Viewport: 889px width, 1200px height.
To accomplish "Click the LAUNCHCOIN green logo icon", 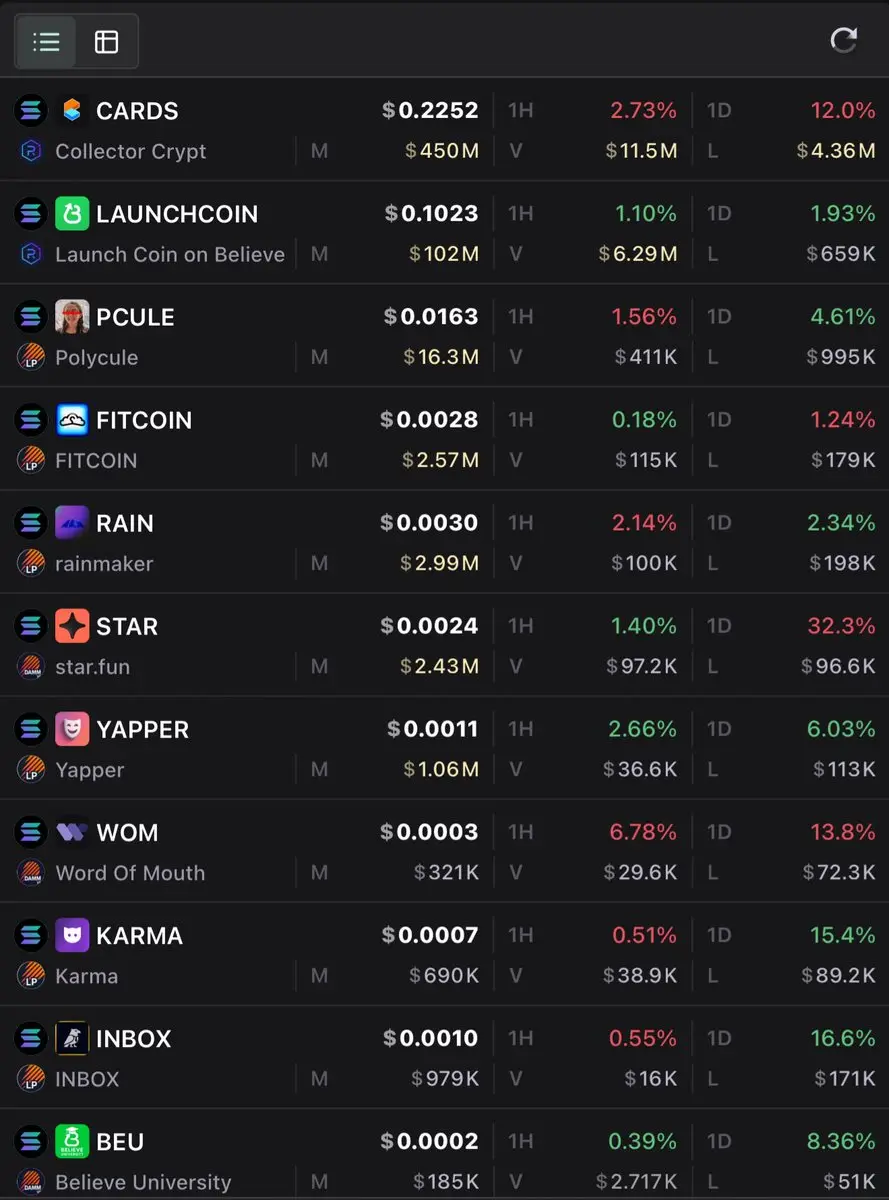I will 72,213.
